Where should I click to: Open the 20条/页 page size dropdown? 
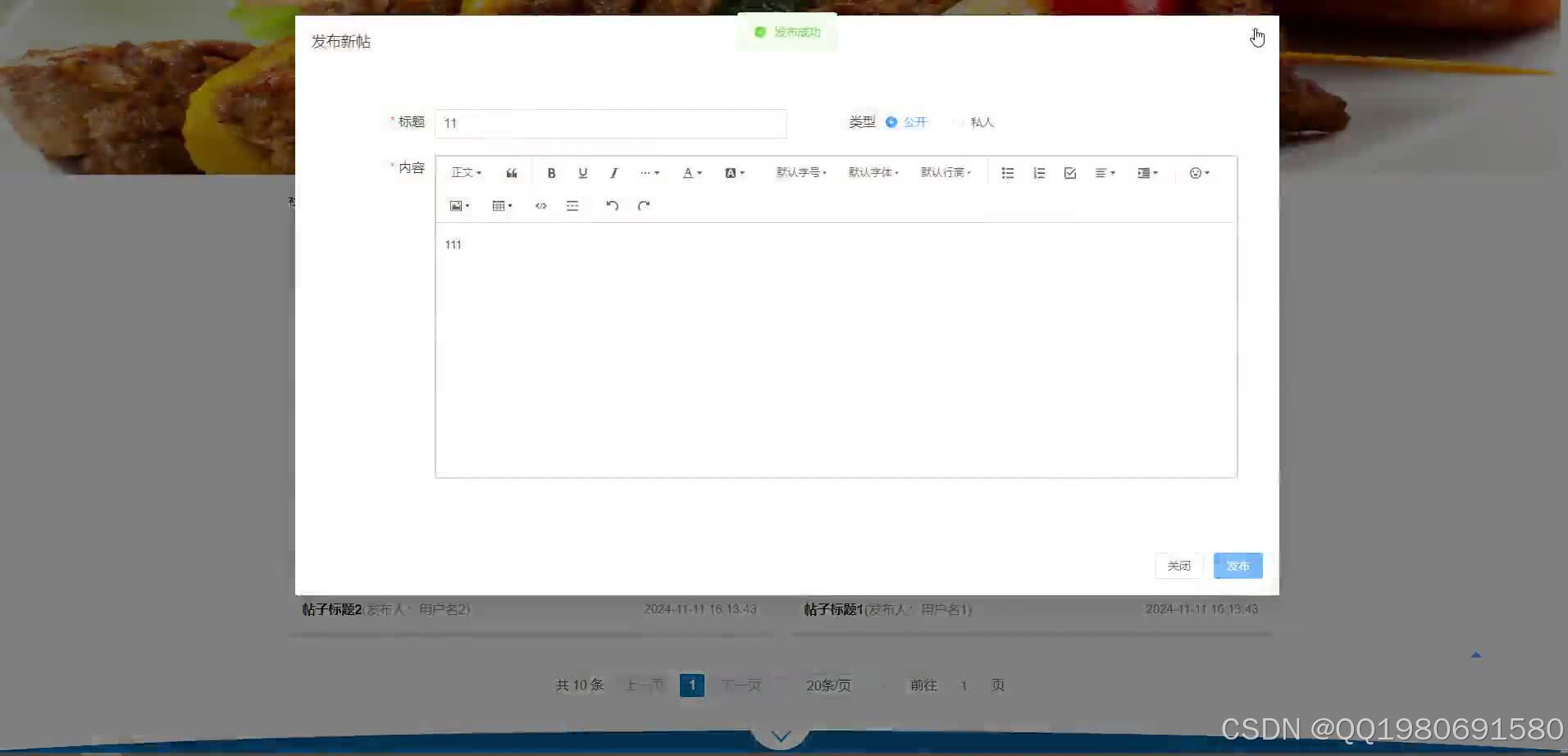click(827, 685)
